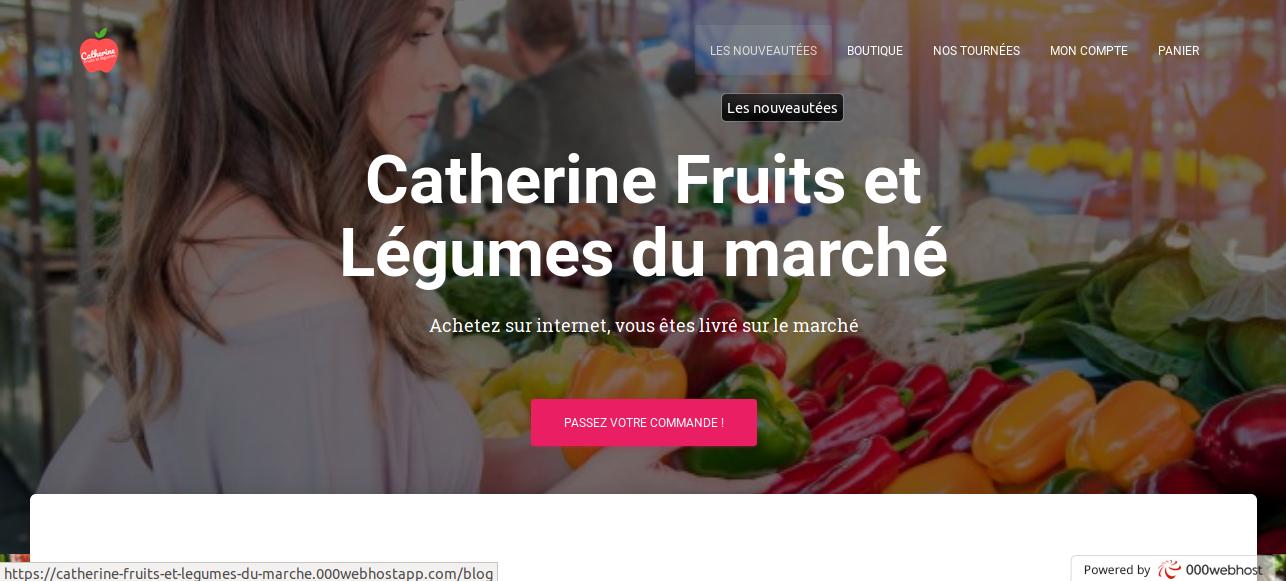Open the Les Nouveautées menu item

click(763, 51)
